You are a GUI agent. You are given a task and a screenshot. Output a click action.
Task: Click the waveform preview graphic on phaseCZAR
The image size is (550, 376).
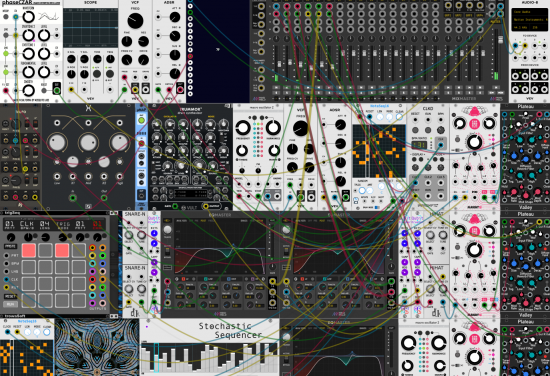click(x=48, y=16)
